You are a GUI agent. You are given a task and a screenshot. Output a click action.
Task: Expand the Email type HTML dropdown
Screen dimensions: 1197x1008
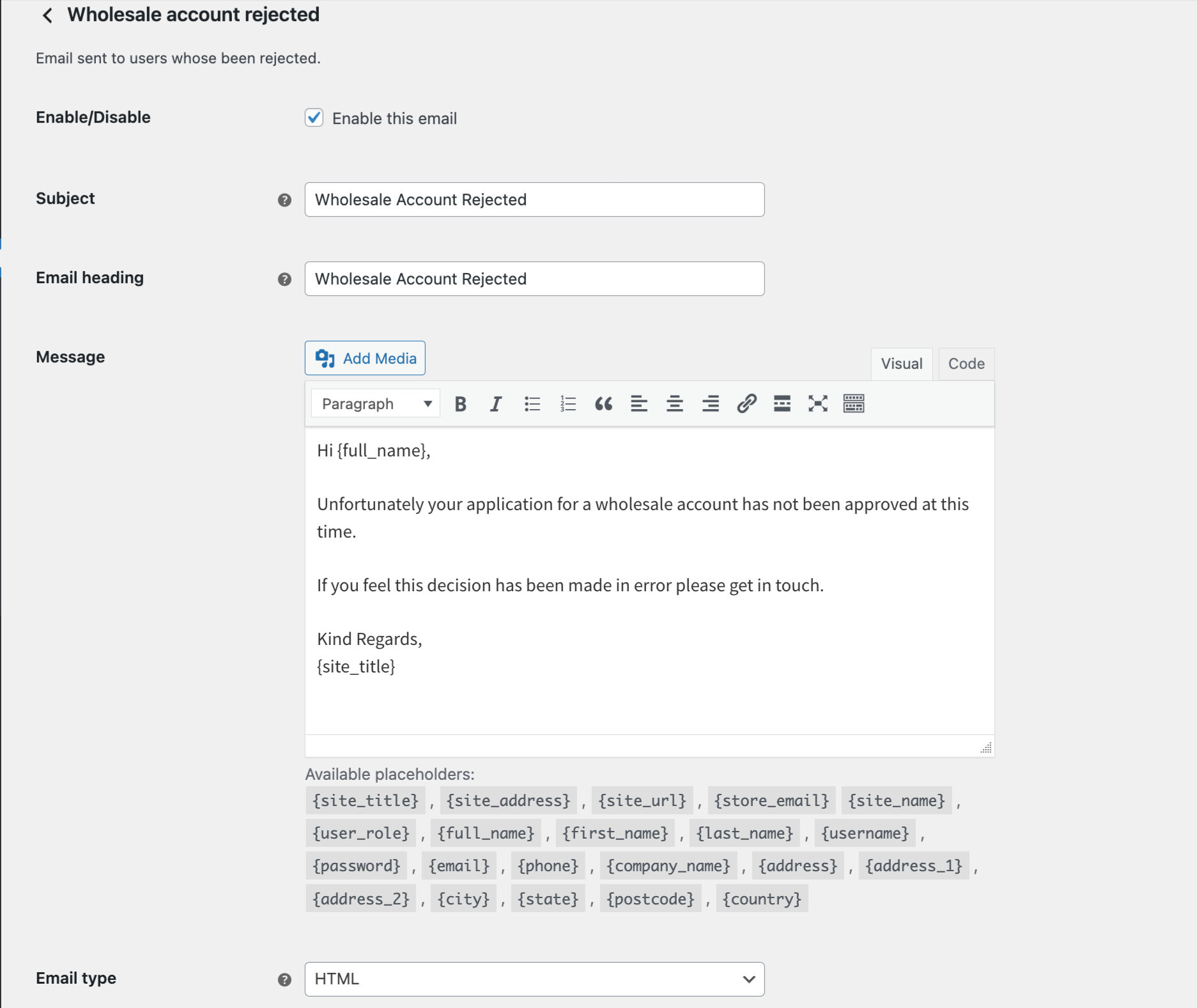click(x=534, y=979)
